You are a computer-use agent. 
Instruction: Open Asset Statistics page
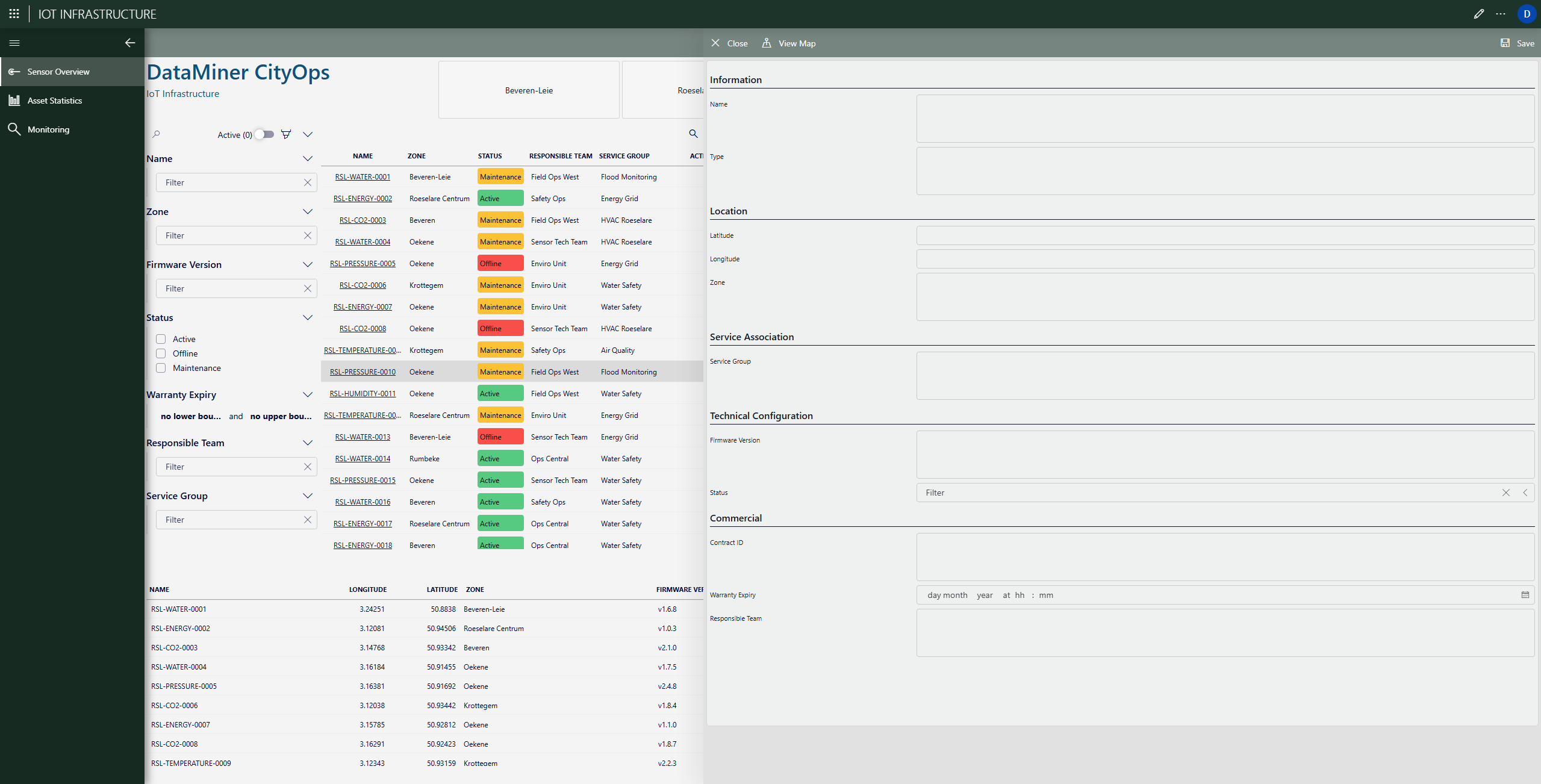[x=54, y=101]
